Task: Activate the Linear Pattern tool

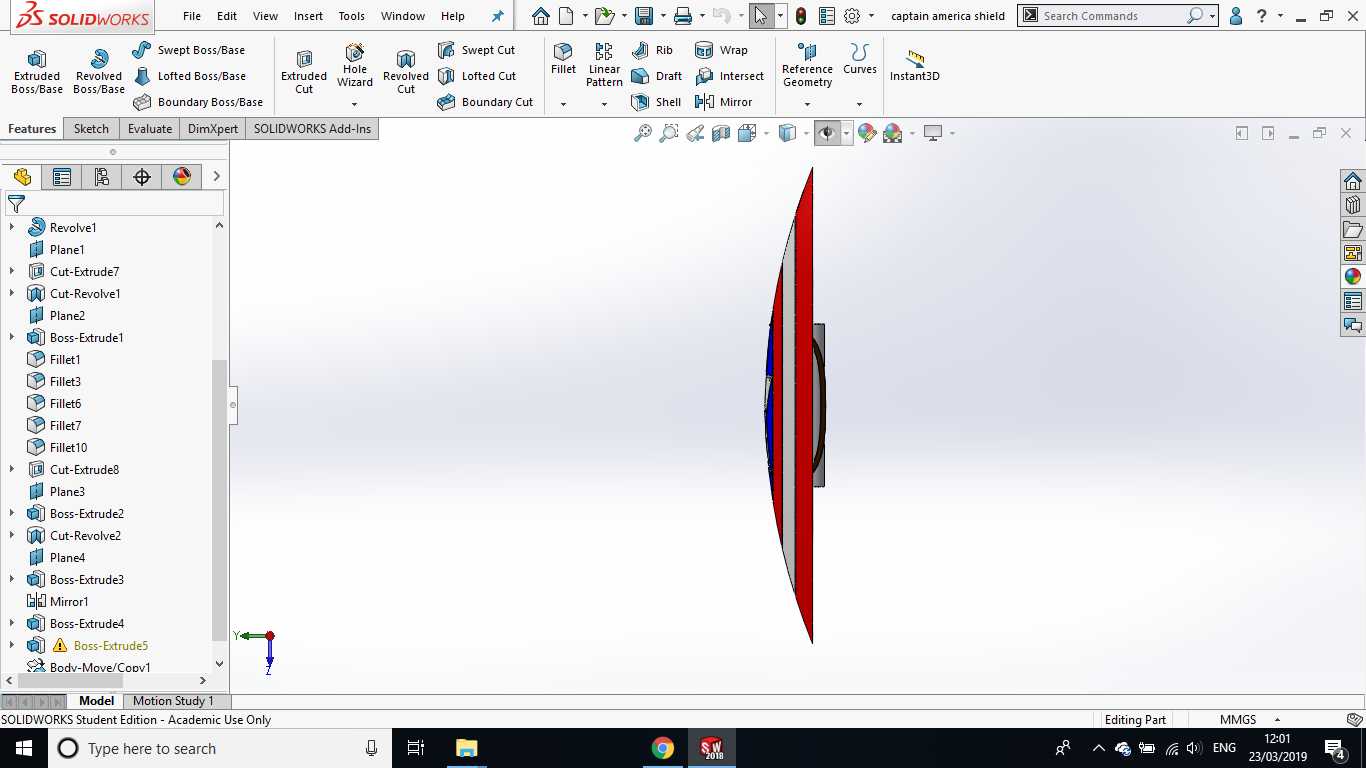Action: [x=604, y=65]
